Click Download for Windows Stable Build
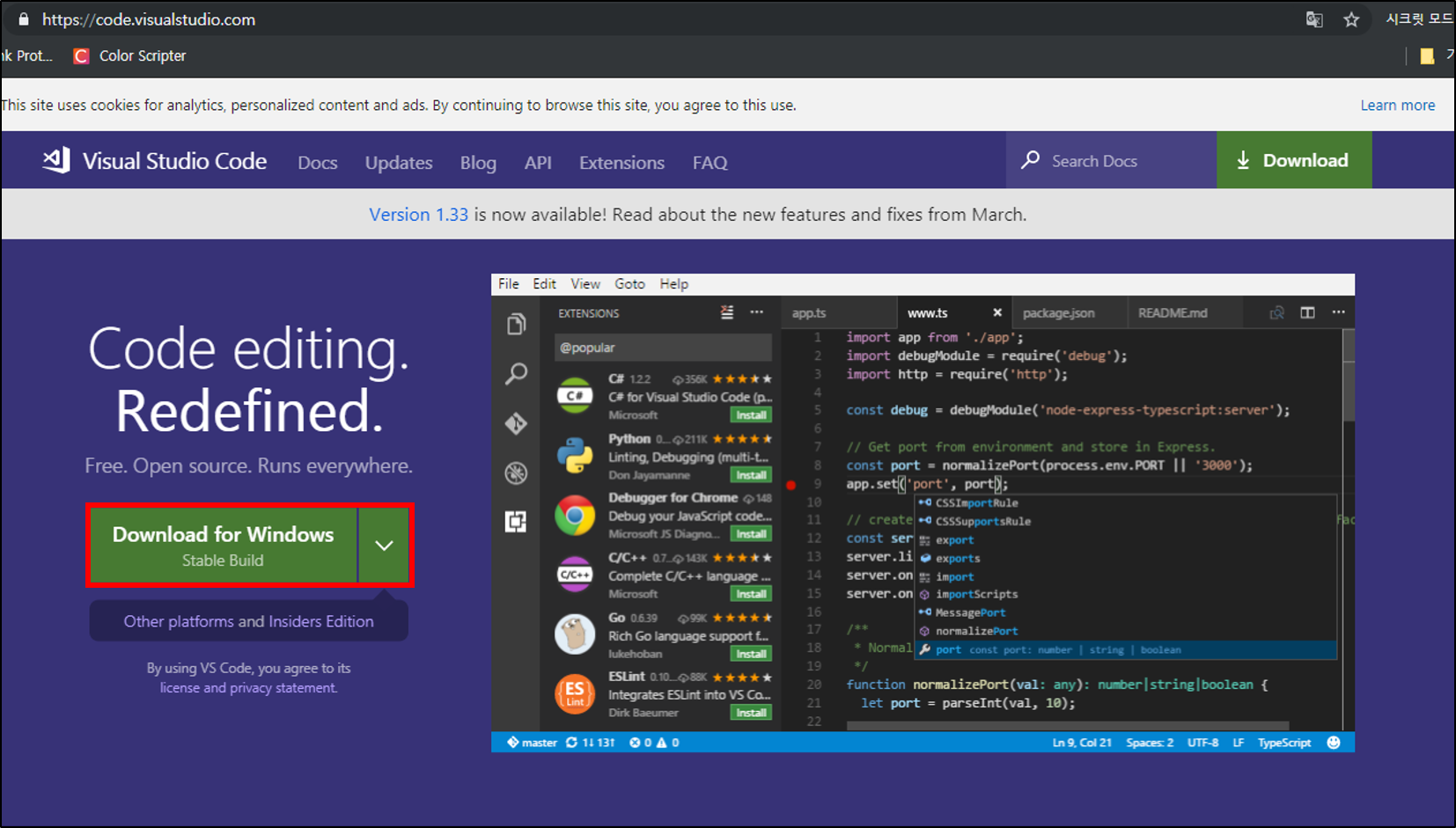This screenshot has width=1456, height=828. pos(224,546)
